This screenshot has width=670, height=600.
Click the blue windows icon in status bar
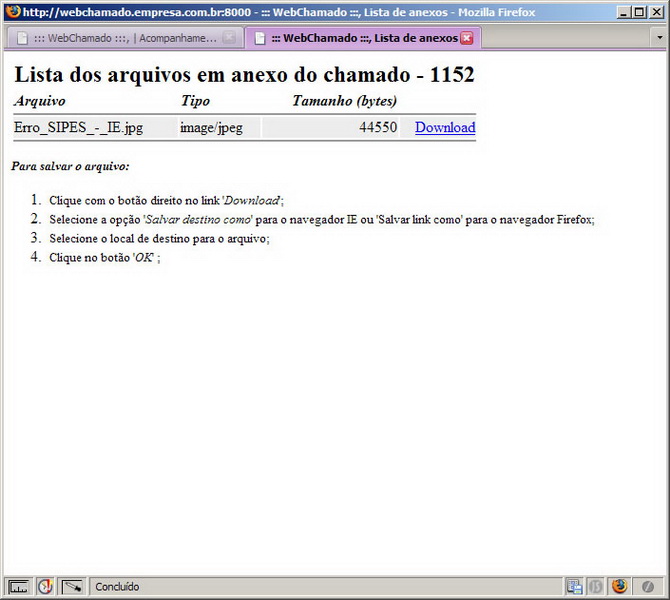tap(574, 587)
